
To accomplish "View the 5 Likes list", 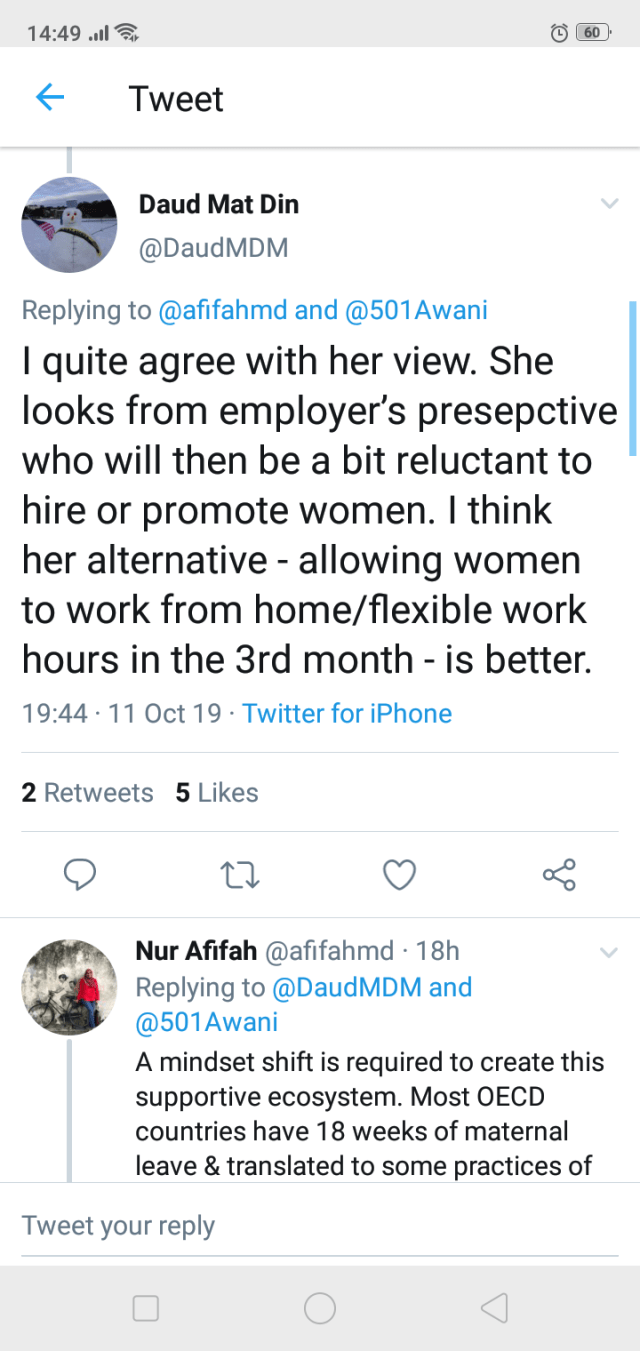I will pyautogui.click(x=217, y=793).
